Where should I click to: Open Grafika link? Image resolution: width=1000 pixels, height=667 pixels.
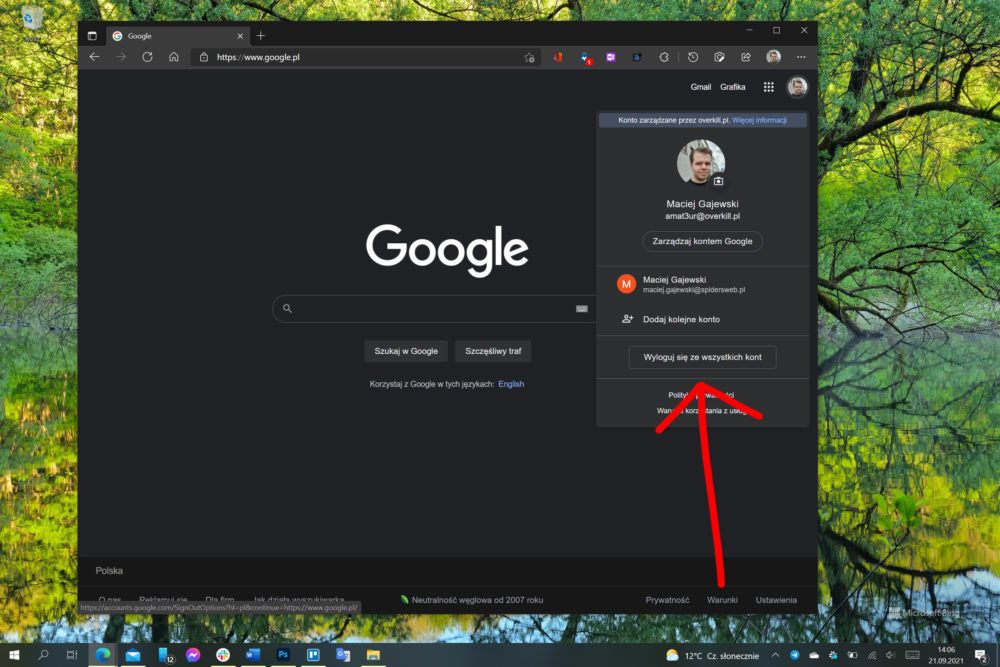pos(732,87)
